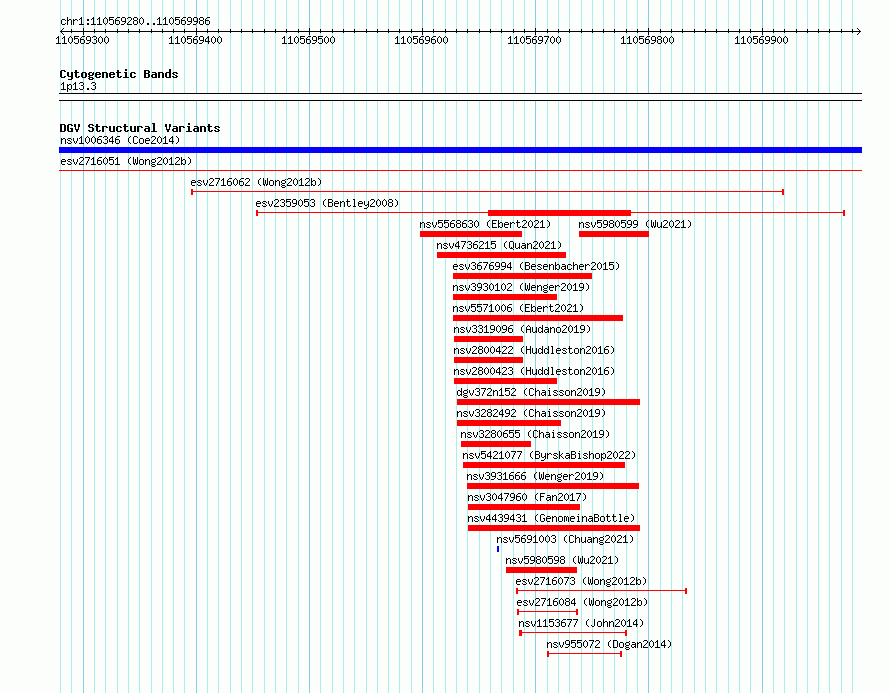The height and width of the screenshot is (693, 890).
Task: Click the red bar under nsv5568630
Action: point(471,234)
